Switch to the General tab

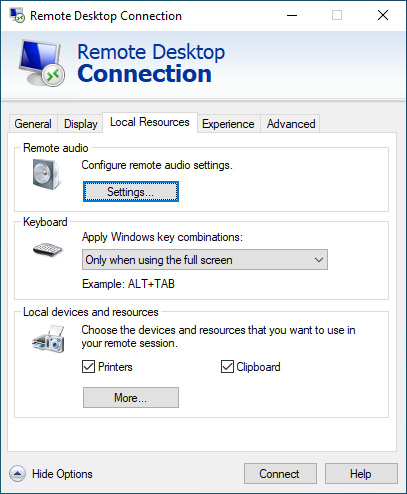(x=33, y=124)
